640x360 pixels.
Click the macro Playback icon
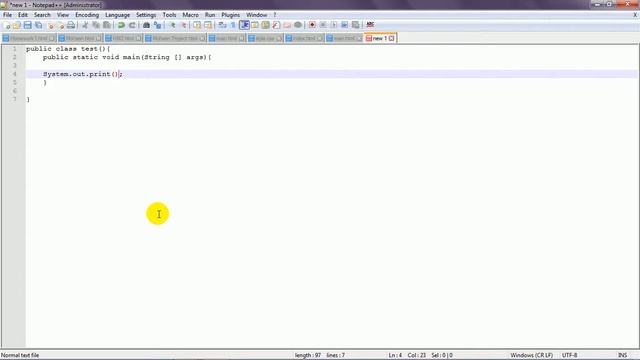tap(334, 25)
